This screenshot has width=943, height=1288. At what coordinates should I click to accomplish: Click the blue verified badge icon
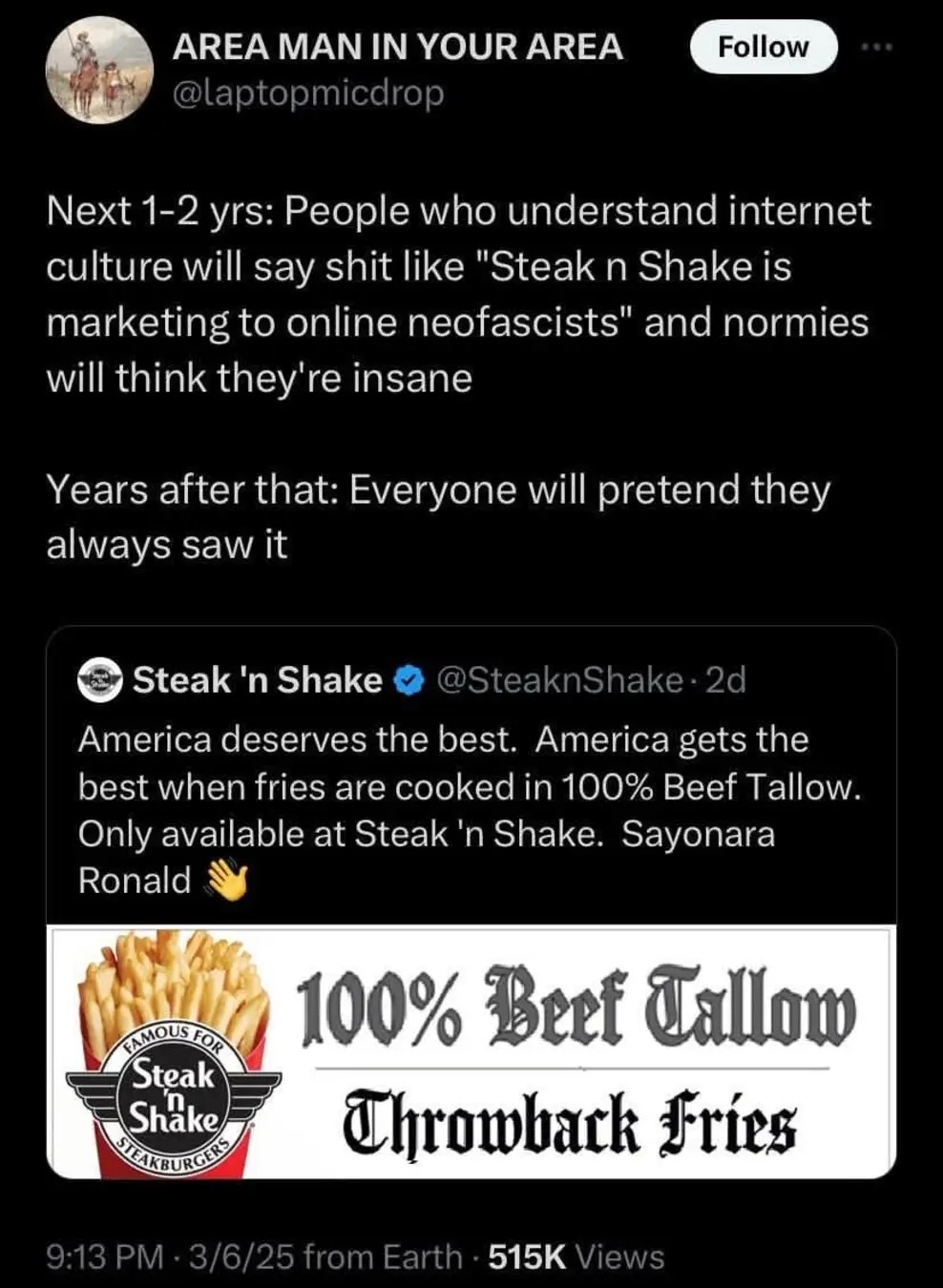click(x=409, y=680)
